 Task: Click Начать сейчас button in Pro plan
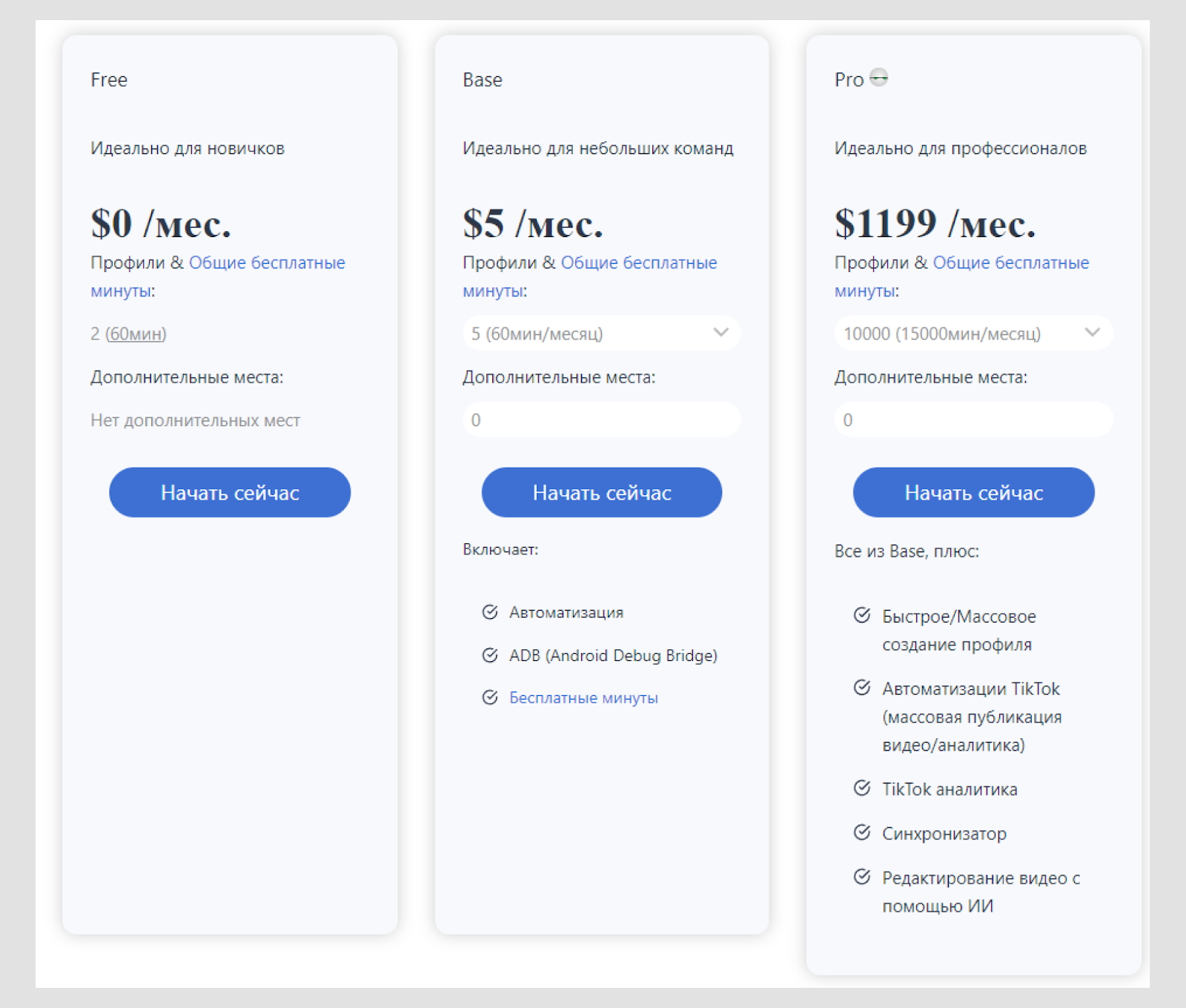click(974, 492)
